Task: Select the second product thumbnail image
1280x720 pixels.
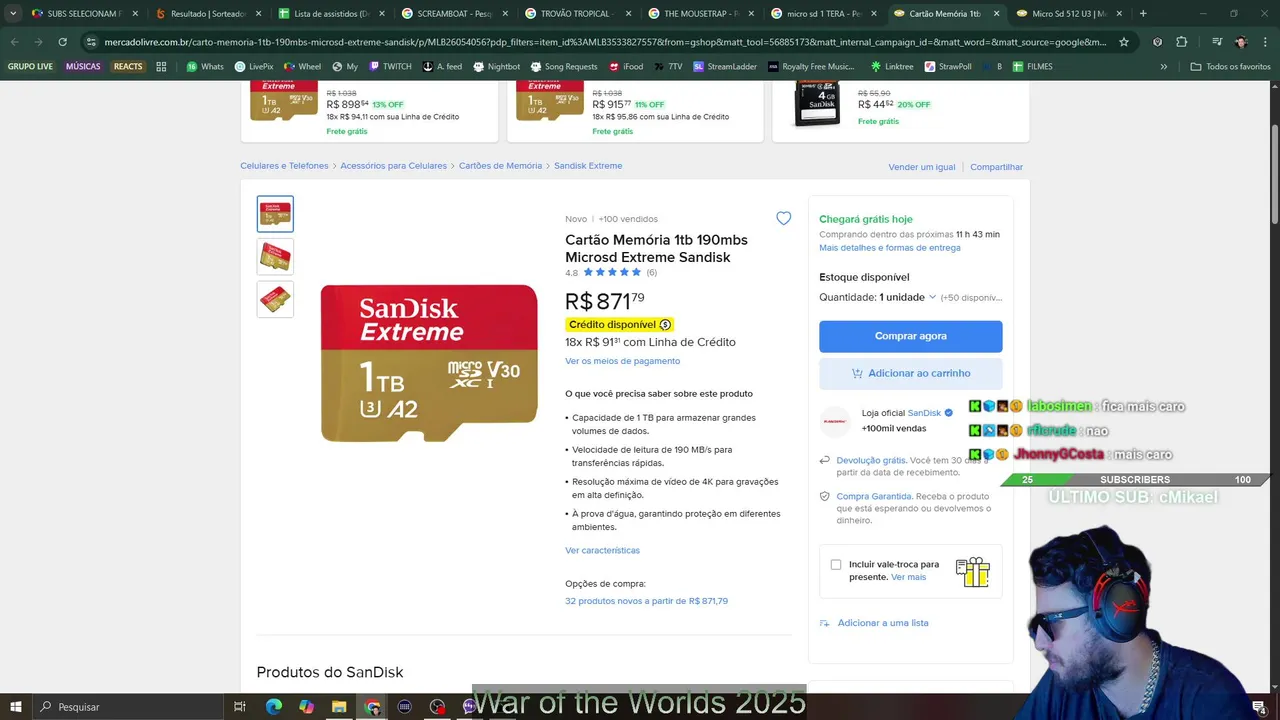Action: pos(275,257)
